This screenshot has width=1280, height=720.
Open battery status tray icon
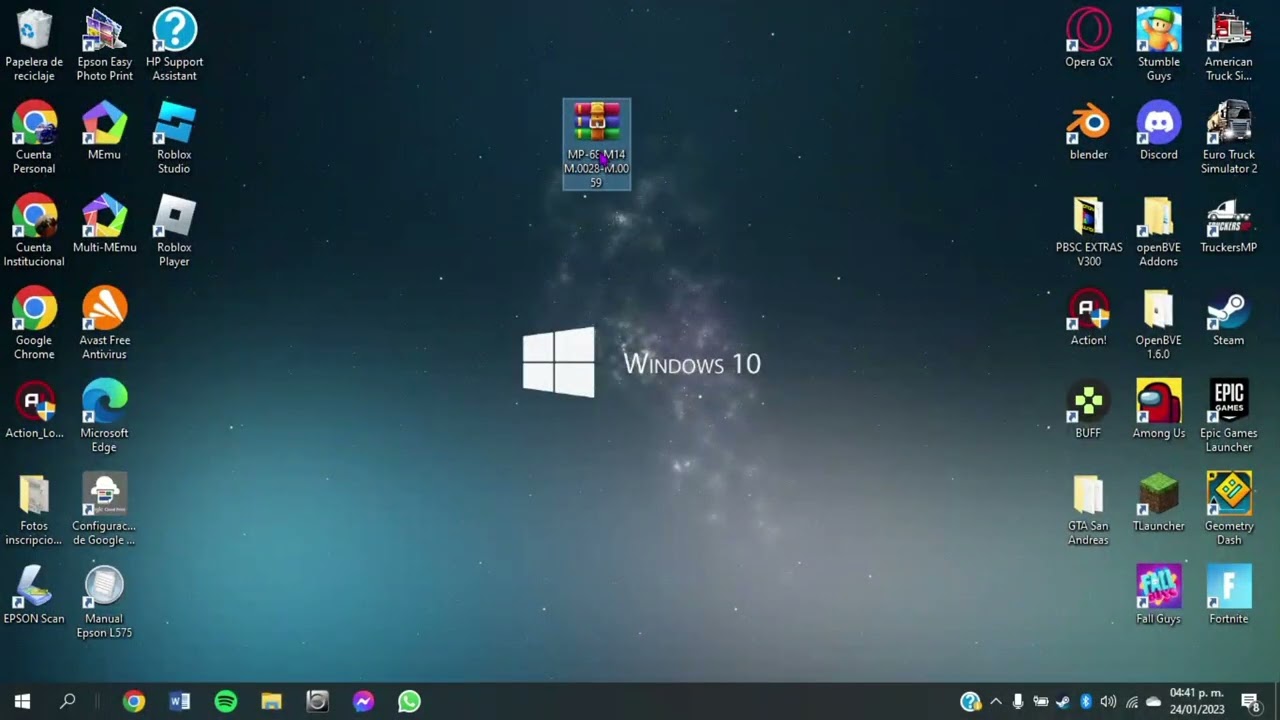click(x=1041, y=702)
